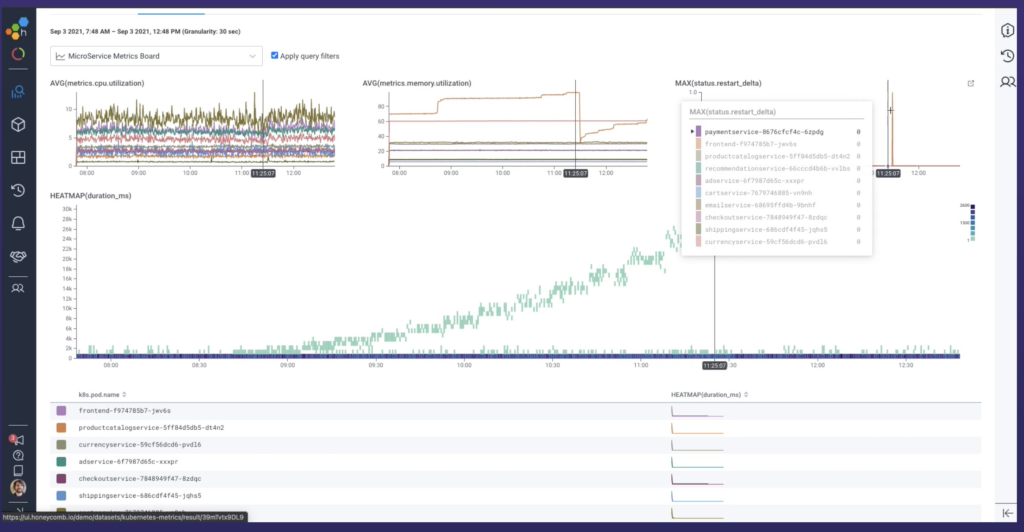Click the productcatalogservice row duration sparkline

click(x=697, y=428)
